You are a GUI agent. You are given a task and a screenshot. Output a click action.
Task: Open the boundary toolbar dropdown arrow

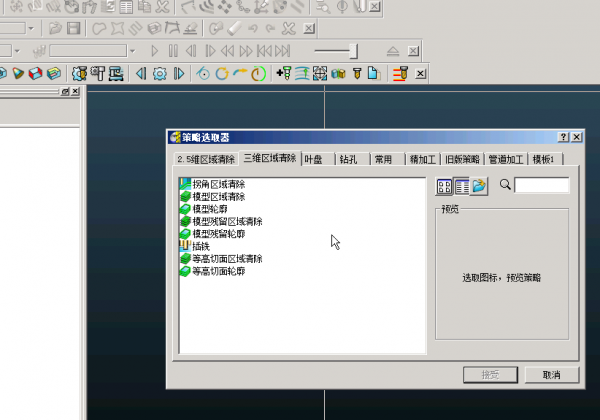(x=31, y=28)
